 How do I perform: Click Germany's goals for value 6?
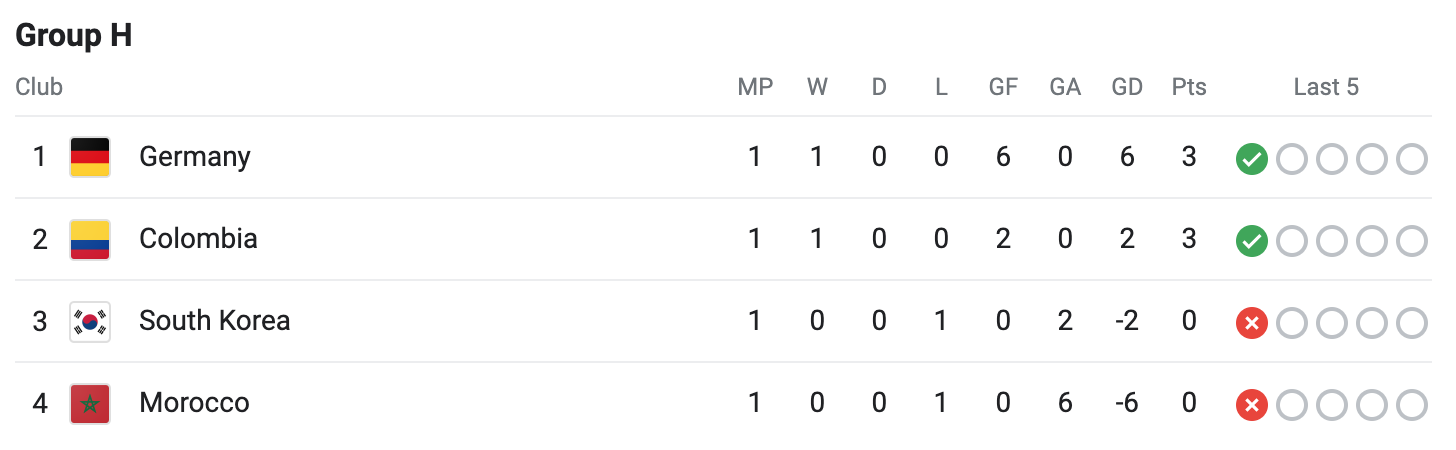pos(1003,157)
